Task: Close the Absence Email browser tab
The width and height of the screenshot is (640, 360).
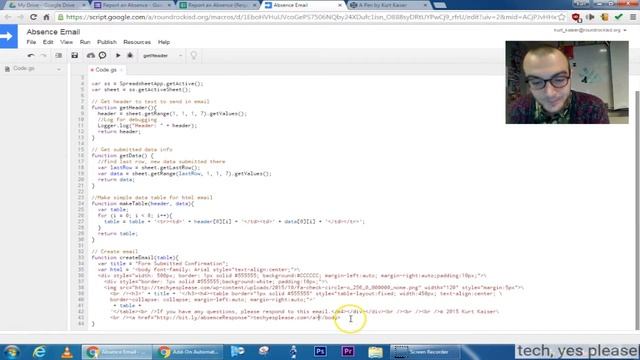Action: (340, 5)
